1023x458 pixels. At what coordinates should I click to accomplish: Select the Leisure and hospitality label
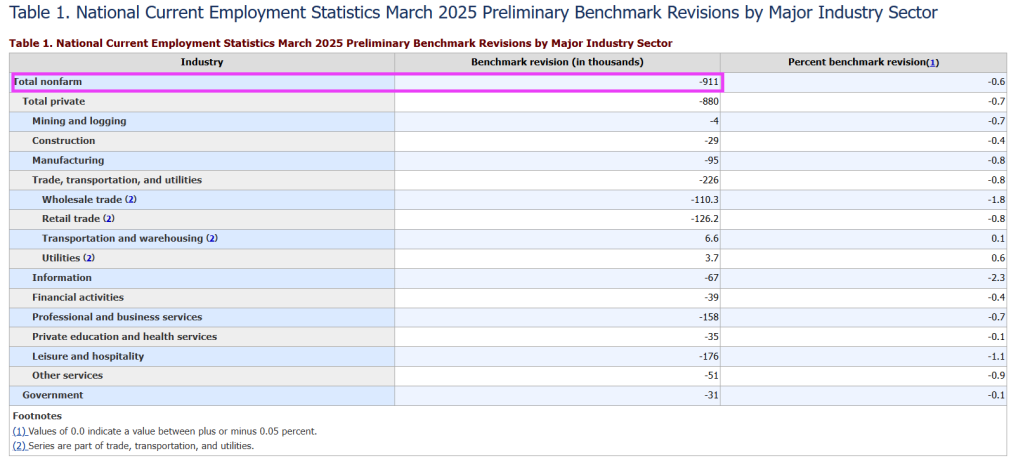click(x=88, y=356)
